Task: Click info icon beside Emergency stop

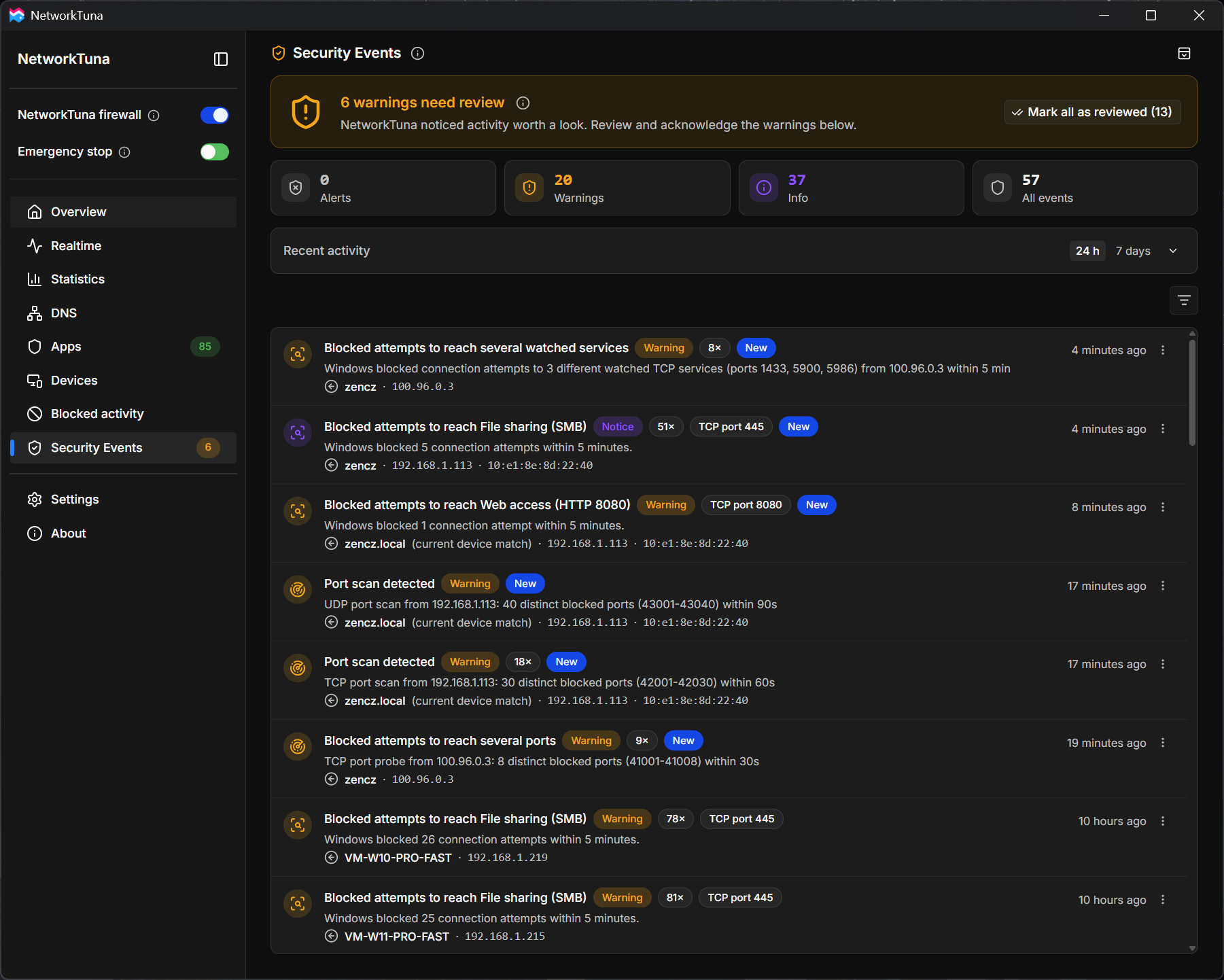Action: coord(124,152)
